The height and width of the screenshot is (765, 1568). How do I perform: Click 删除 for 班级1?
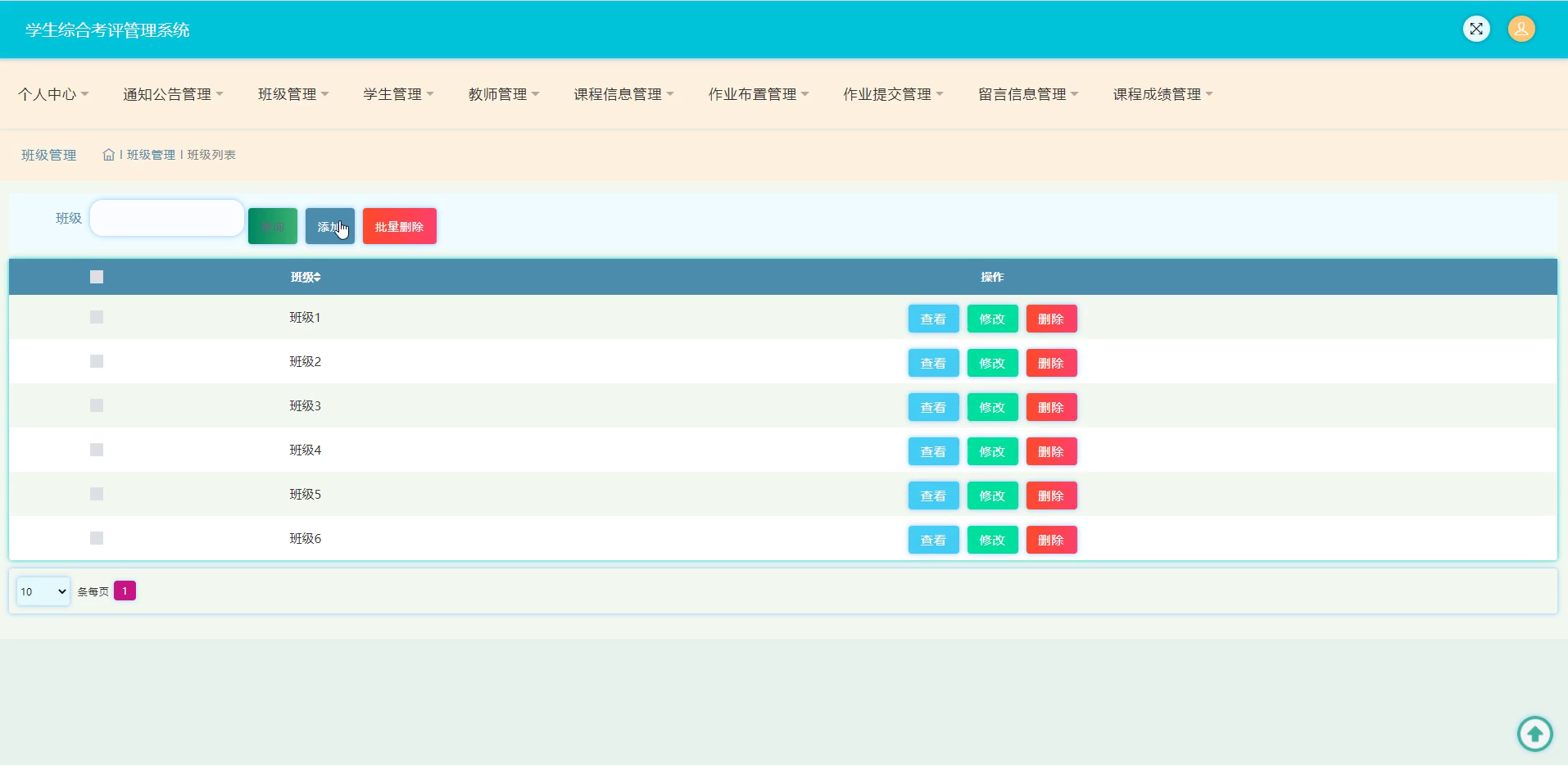click(x=1051, y=319)
